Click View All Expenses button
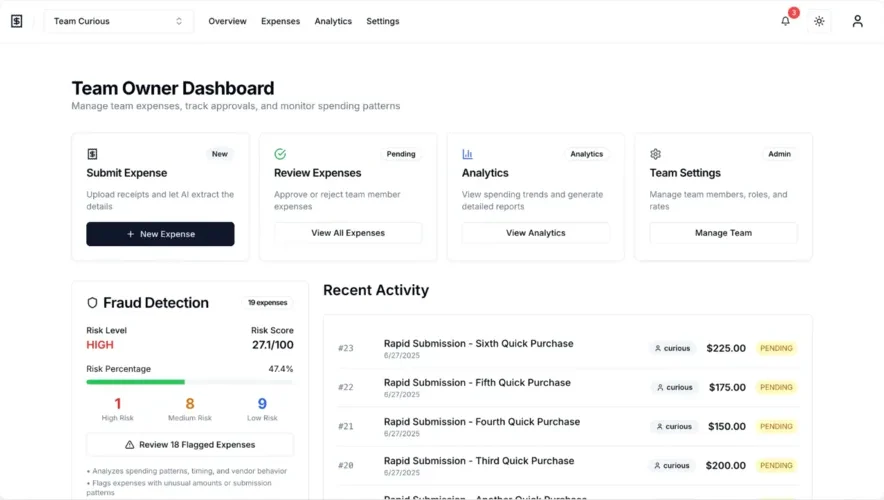 click(x=348, y=233)
